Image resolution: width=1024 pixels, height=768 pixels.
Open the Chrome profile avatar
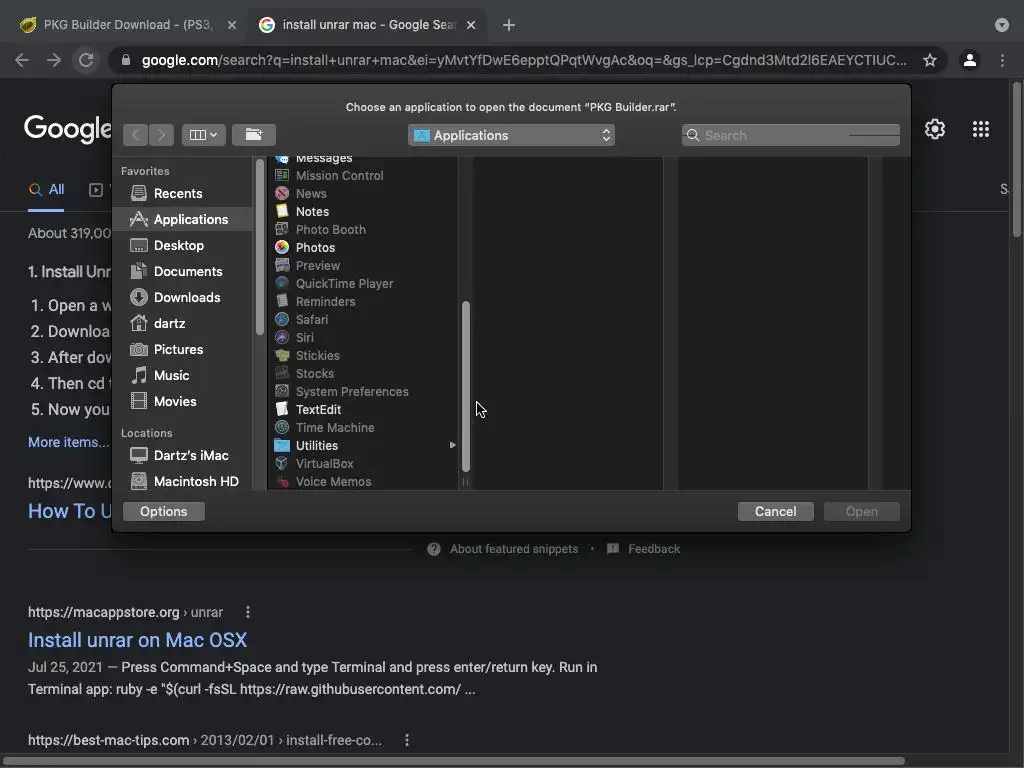click(970, 60)
